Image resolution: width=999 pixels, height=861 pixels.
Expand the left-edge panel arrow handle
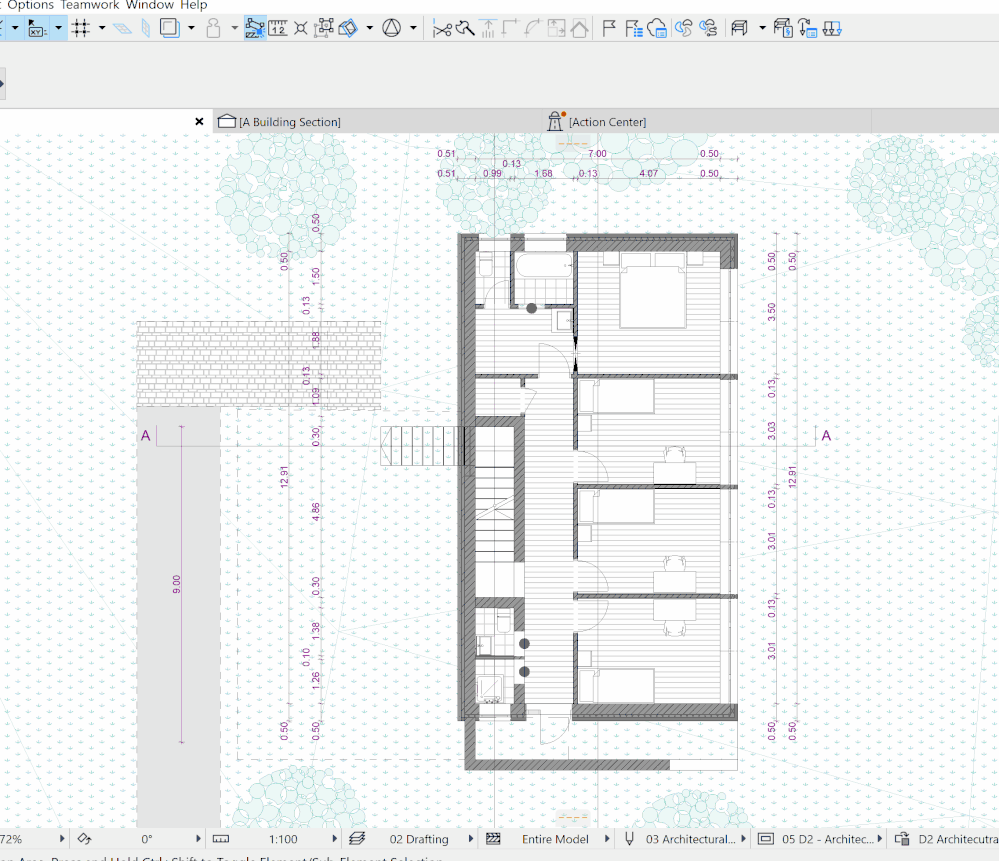point(2,83)
